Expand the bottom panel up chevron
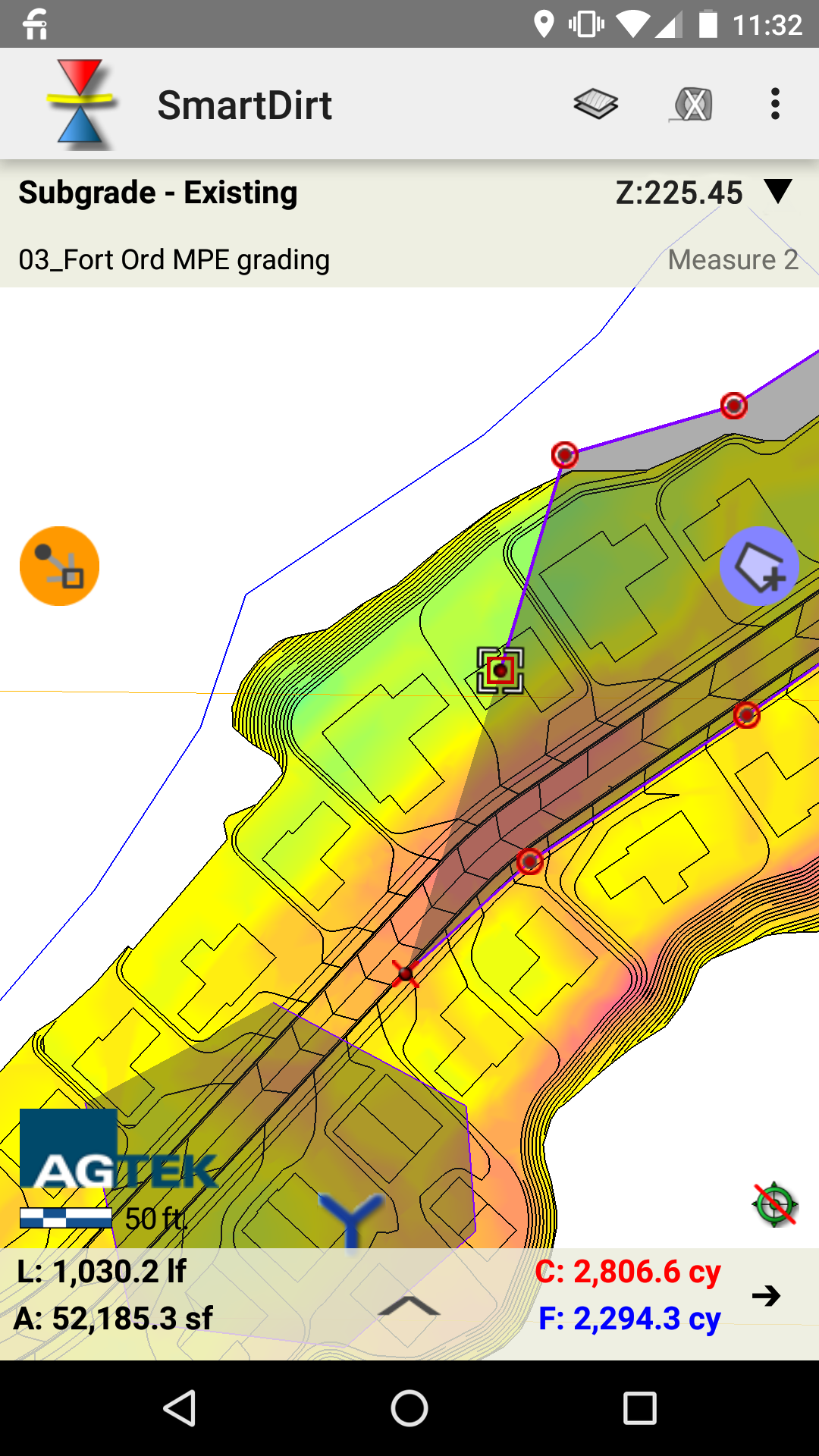Image resolution: width=819 pixels, height=1456 pixels. [409, 1306]
